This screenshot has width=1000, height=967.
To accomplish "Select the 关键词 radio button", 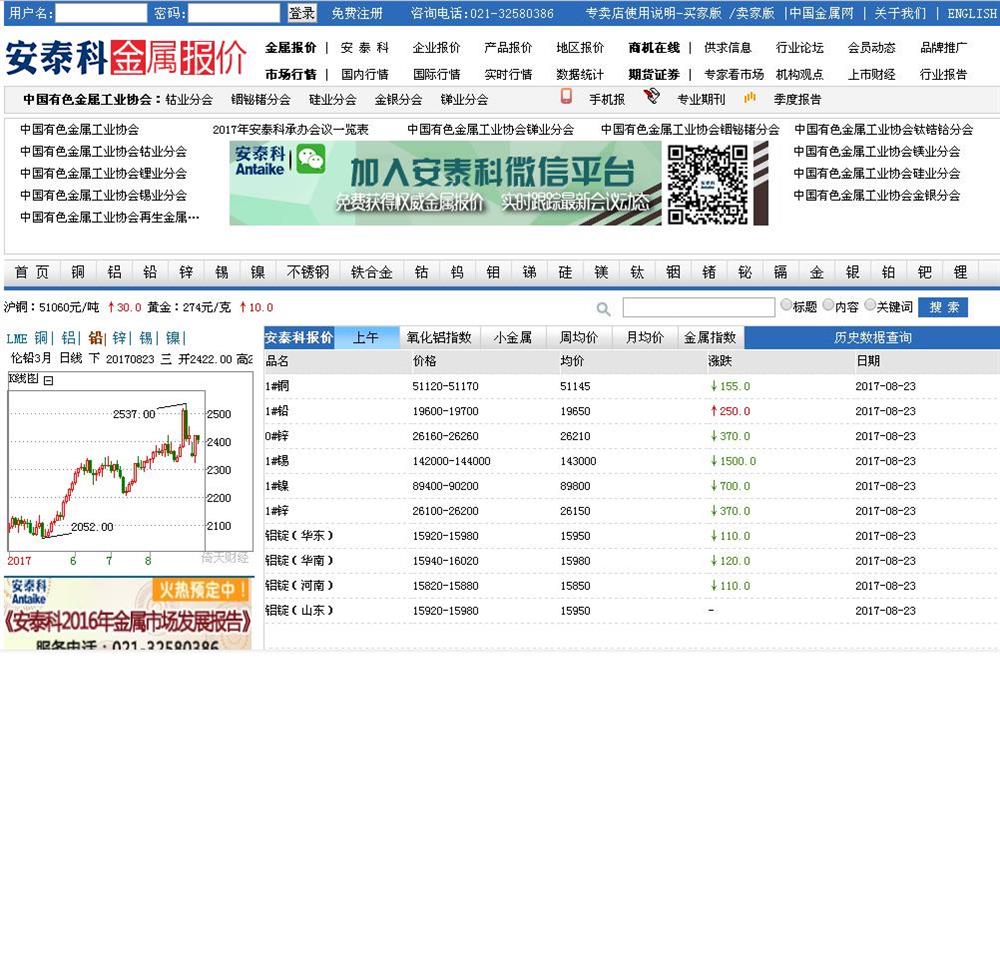I will pyautogui.click(x=870, y=305).
